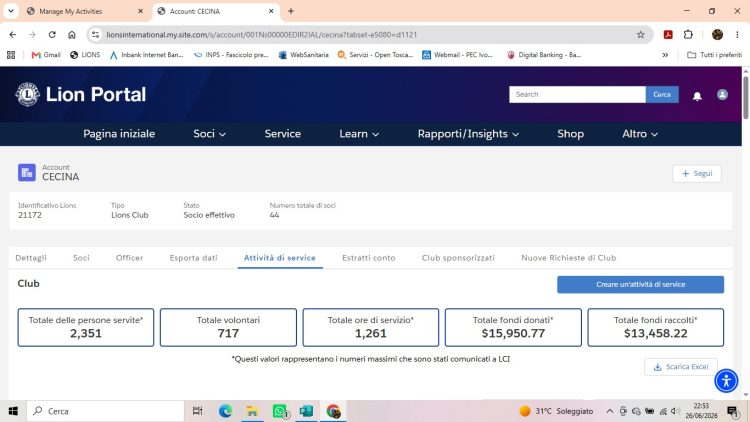Open the INPS Fascicolo bookmark

click(x=231, y=55)
